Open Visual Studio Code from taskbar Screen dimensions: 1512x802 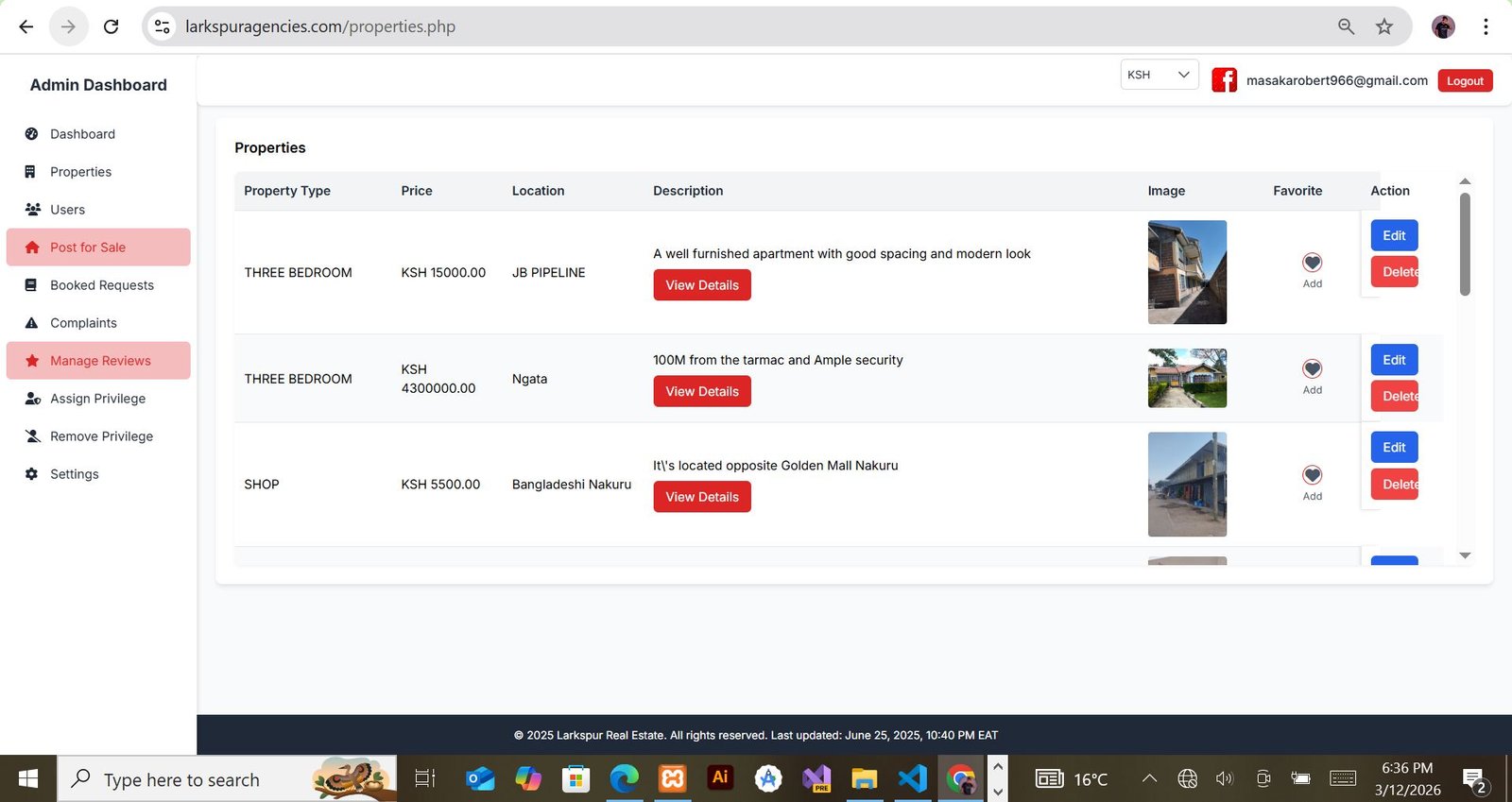(x=912, y=778)
